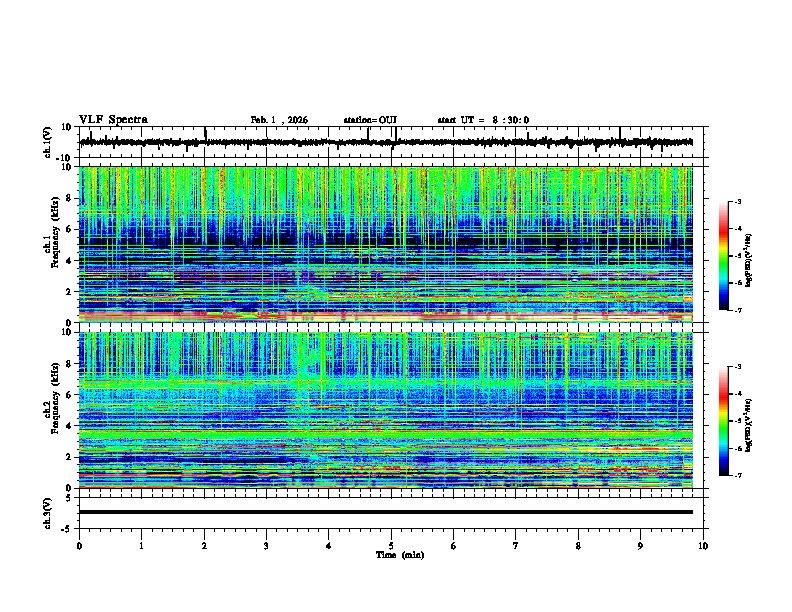Click inside the ch.2 frequency spectrogram
The image size is (792, 612).
pos(386,410)
